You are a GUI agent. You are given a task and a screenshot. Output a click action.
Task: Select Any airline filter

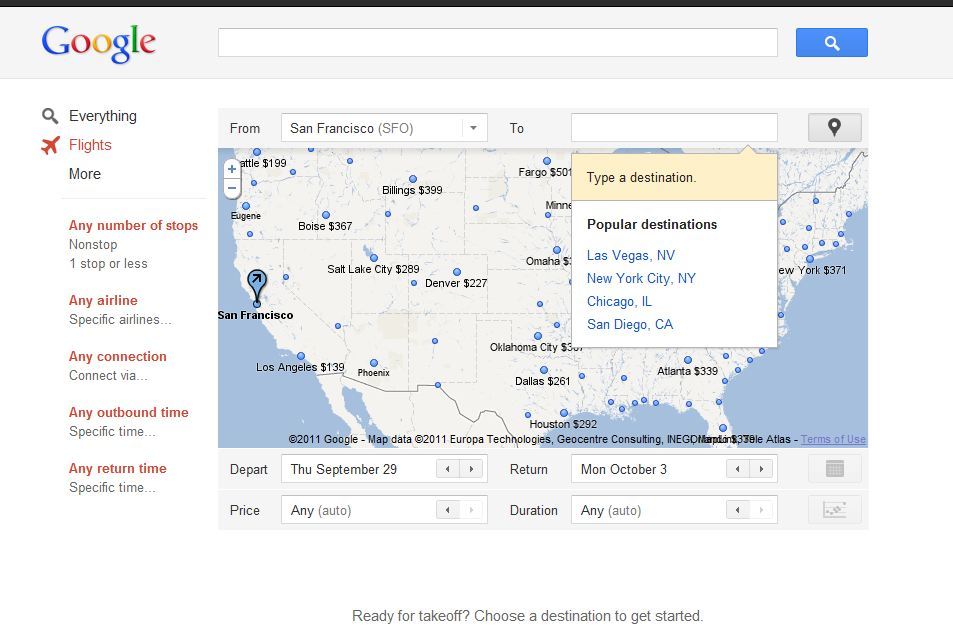103,300
